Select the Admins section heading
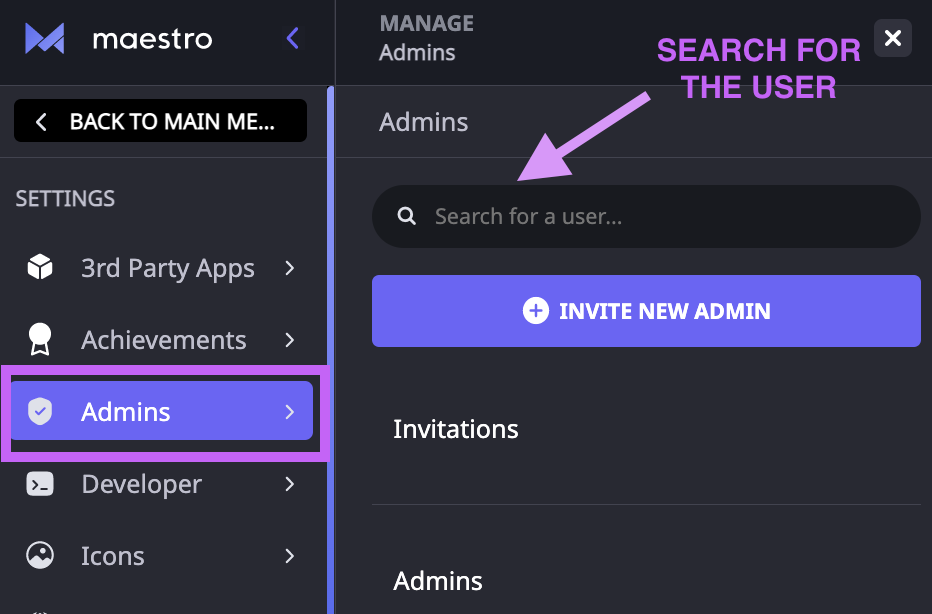 437,580
